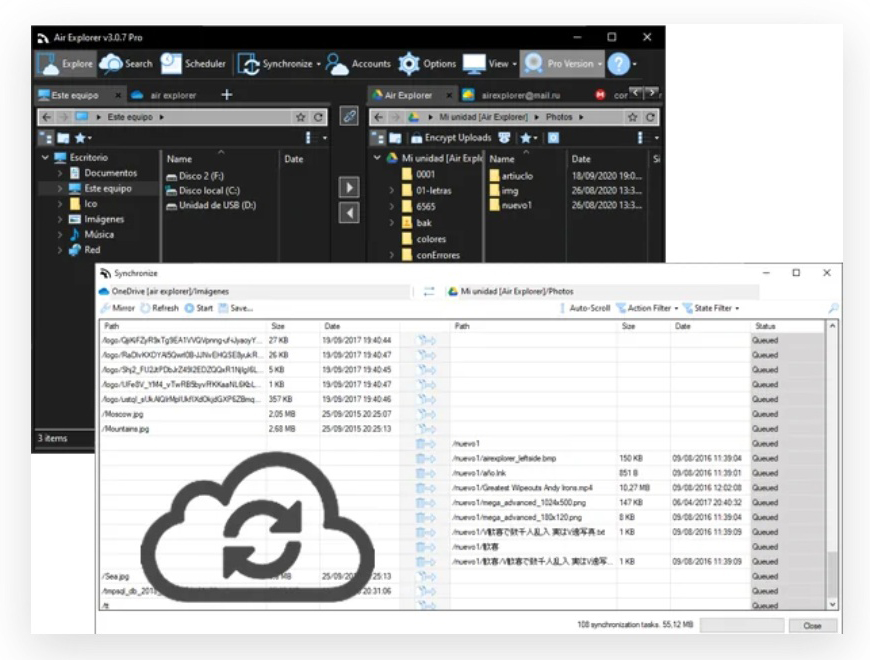Click the link panels icon between panes
870x660 pixels.
coord(349,117)
